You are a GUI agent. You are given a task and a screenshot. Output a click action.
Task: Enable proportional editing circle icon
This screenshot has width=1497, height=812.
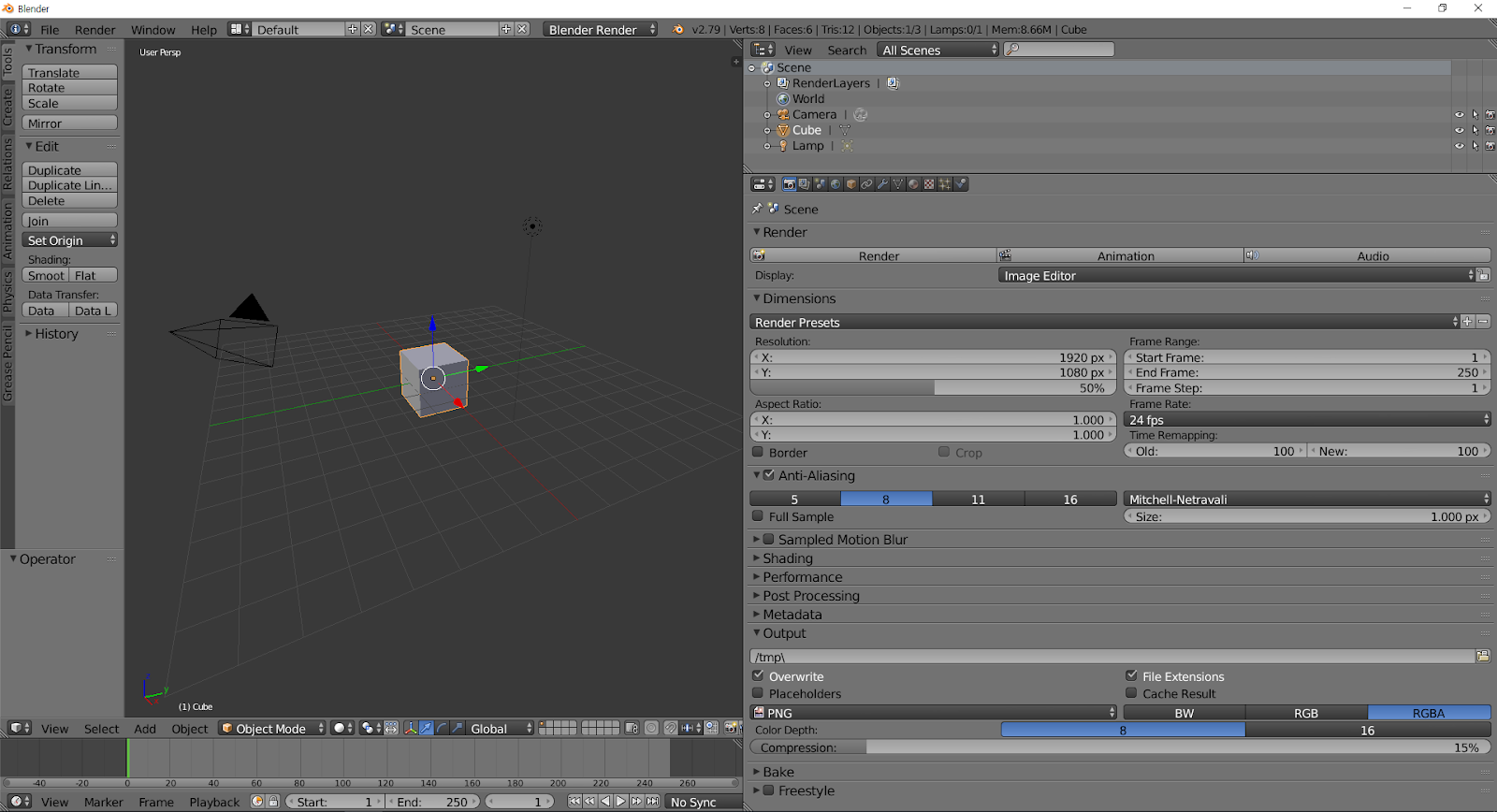651,728
